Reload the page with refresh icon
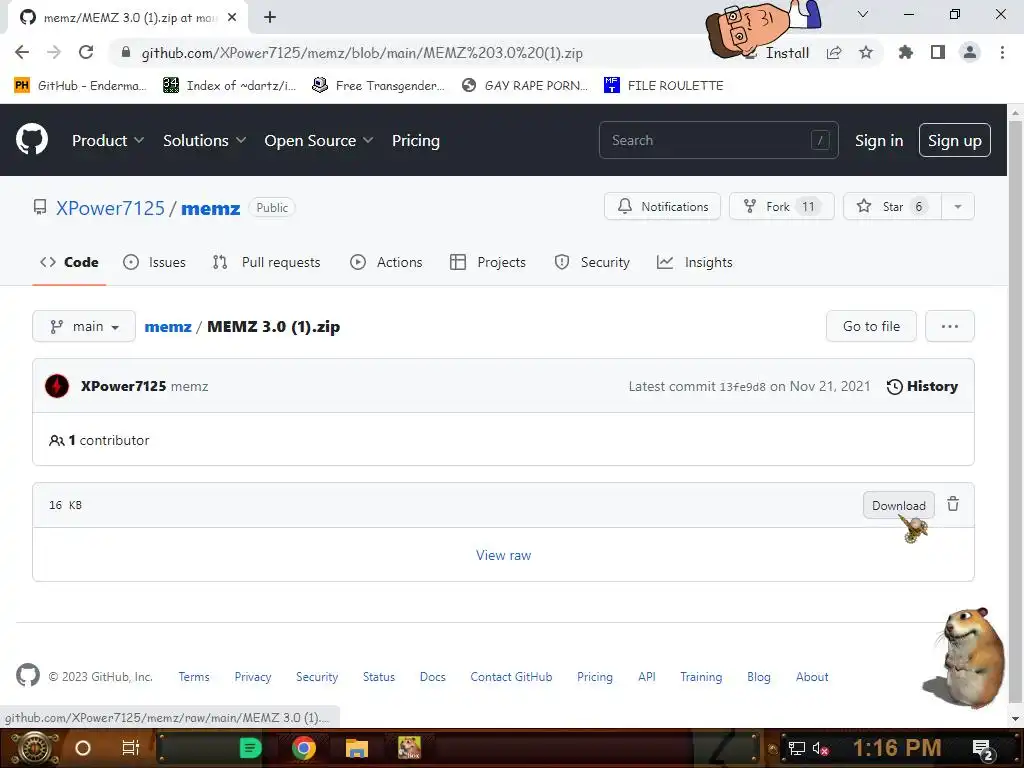 [x=86, y=52]
